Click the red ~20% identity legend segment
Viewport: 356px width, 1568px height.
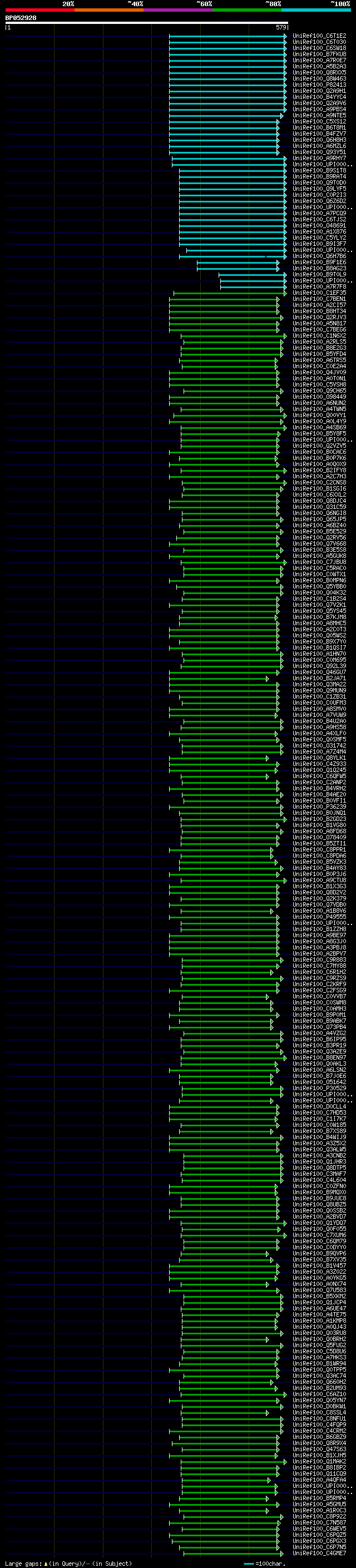point(39,10)
